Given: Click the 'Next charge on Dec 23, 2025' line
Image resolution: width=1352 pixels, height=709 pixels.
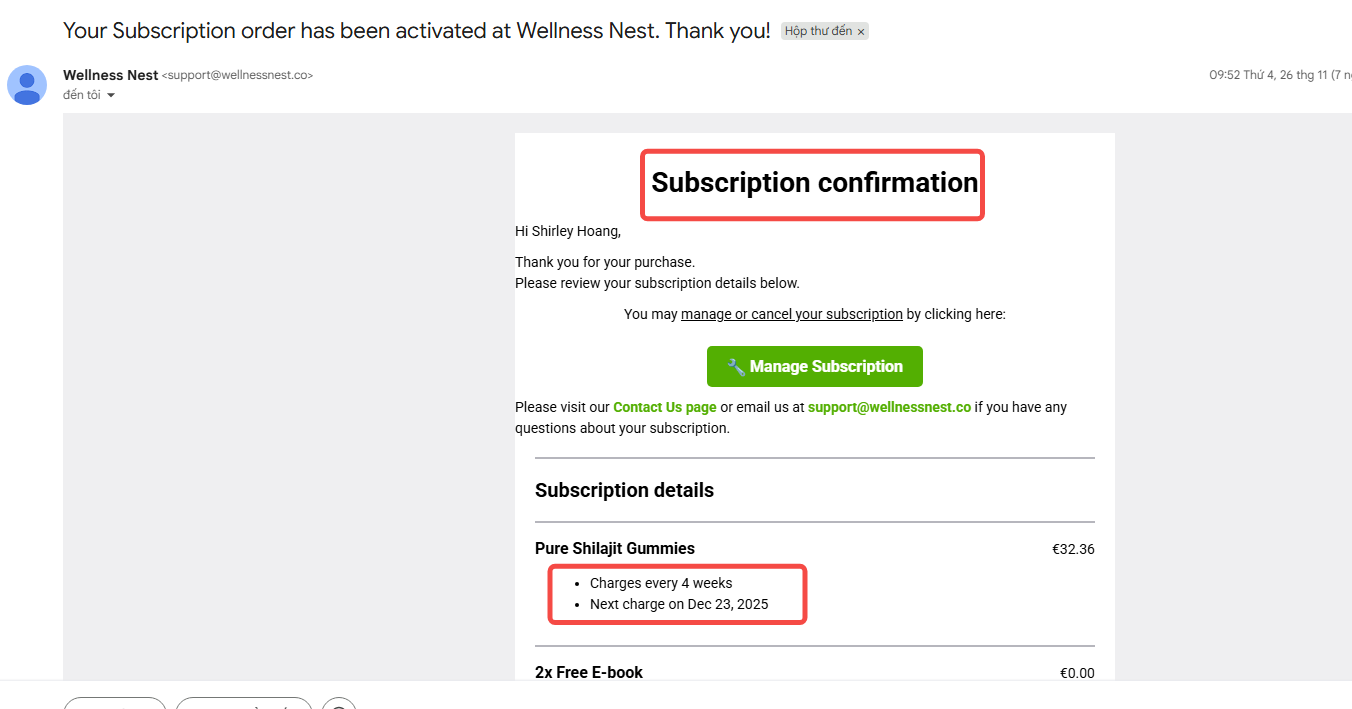Looking at the screenshot, I should click(678, 604).
